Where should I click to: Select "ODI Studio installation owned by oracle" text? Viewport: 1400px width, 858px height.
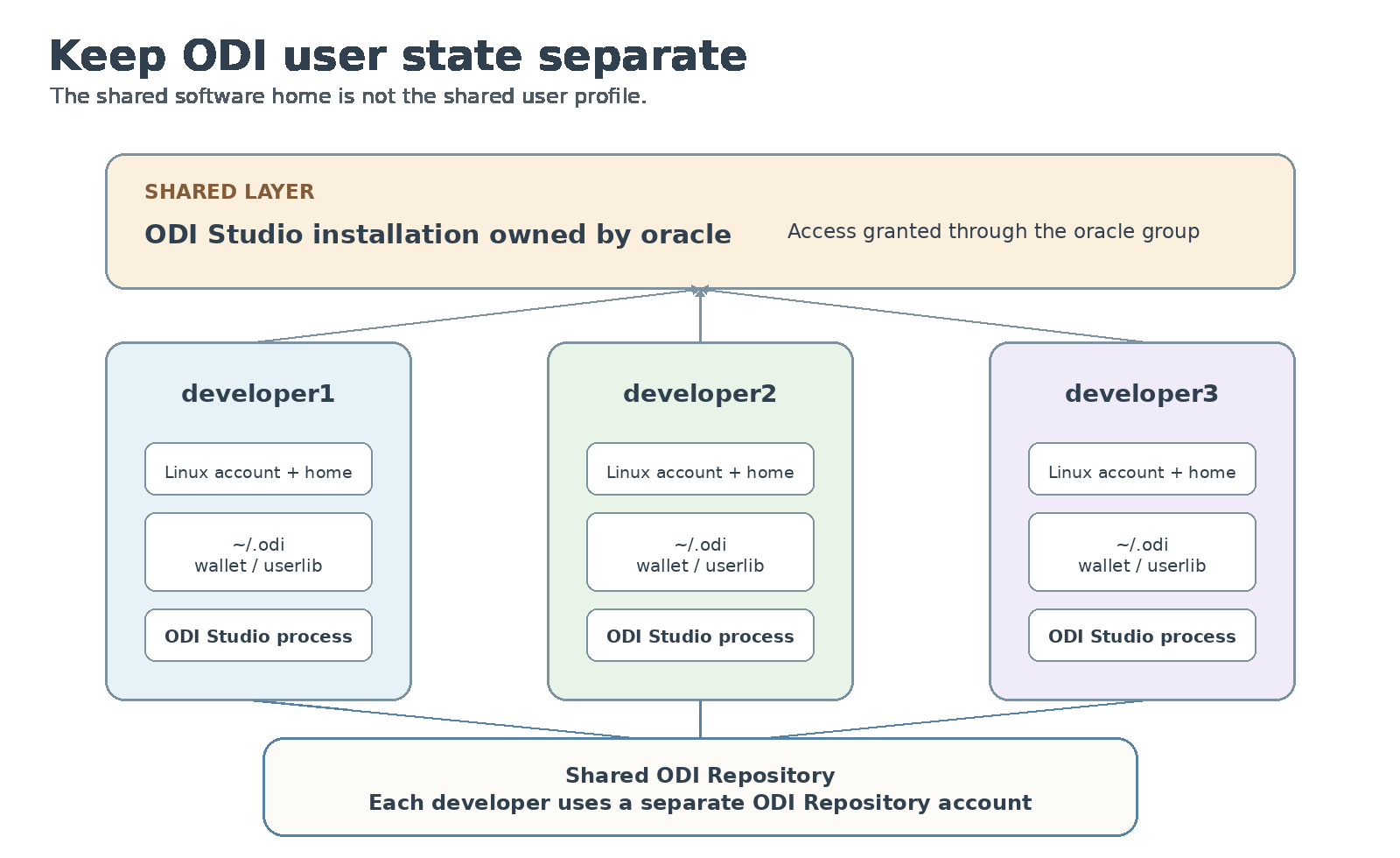[437, 235]
